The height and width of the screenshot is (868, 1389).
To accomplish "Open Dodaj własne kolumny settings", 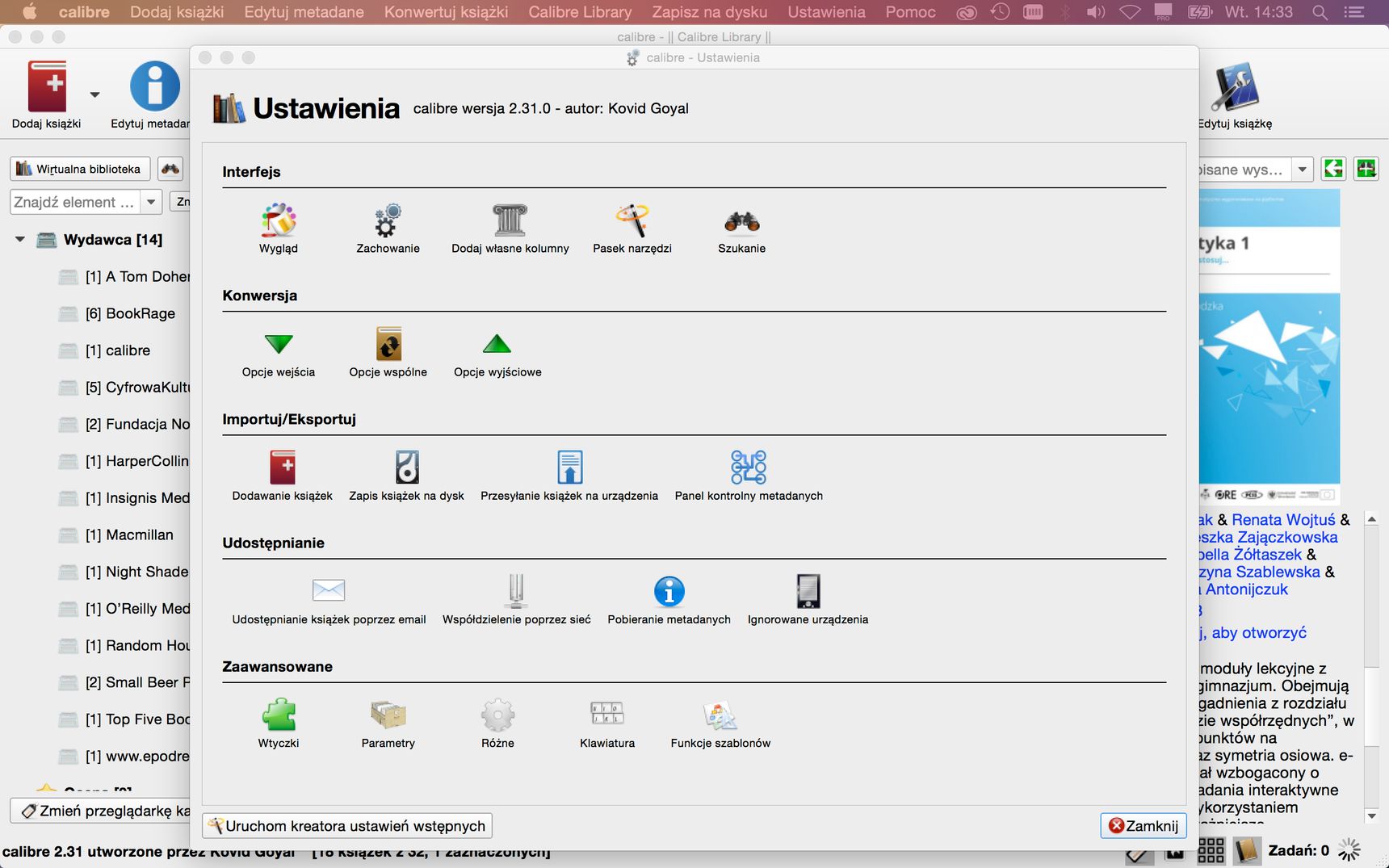I will click(x=510, y=229).
